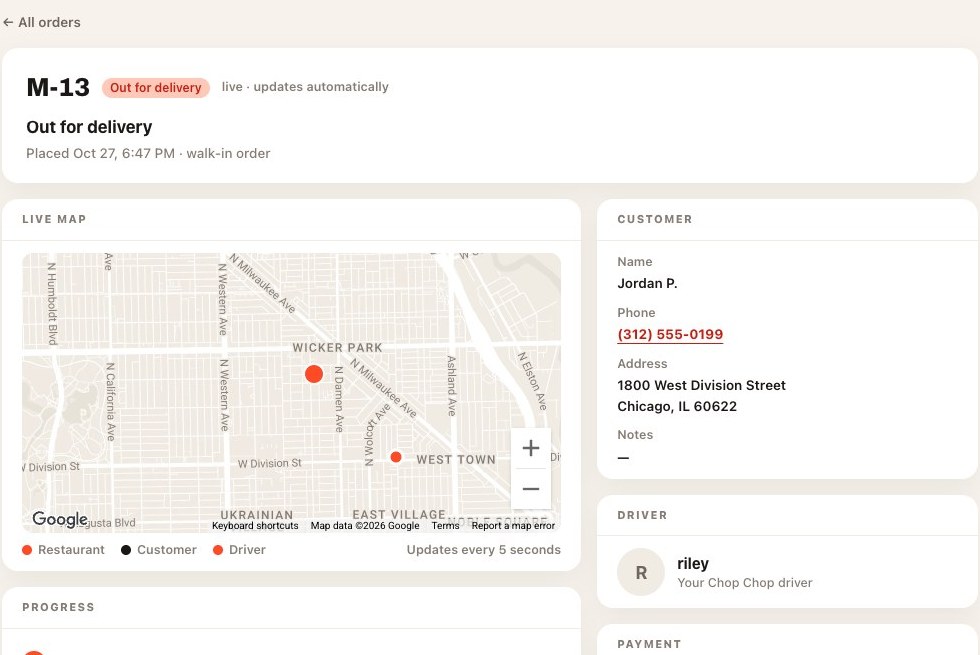Click 'Chicago, IL 60622' text

pyautogui.click(x=677, y=406)
